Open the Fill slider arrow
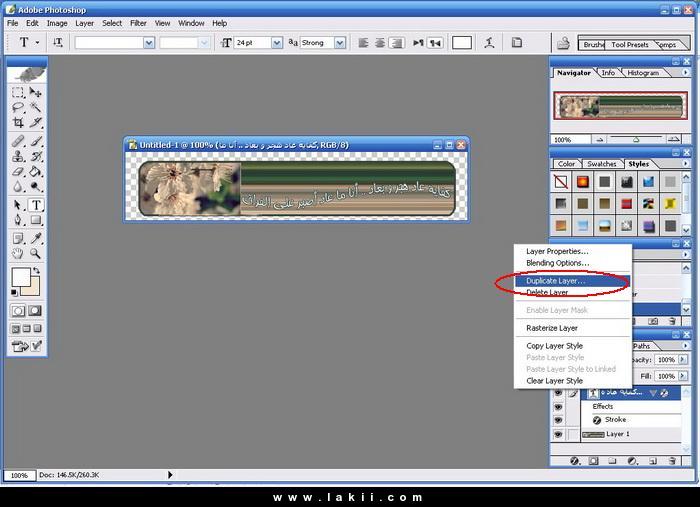This screenshot has width=700, height=507. tap(683, 376)
